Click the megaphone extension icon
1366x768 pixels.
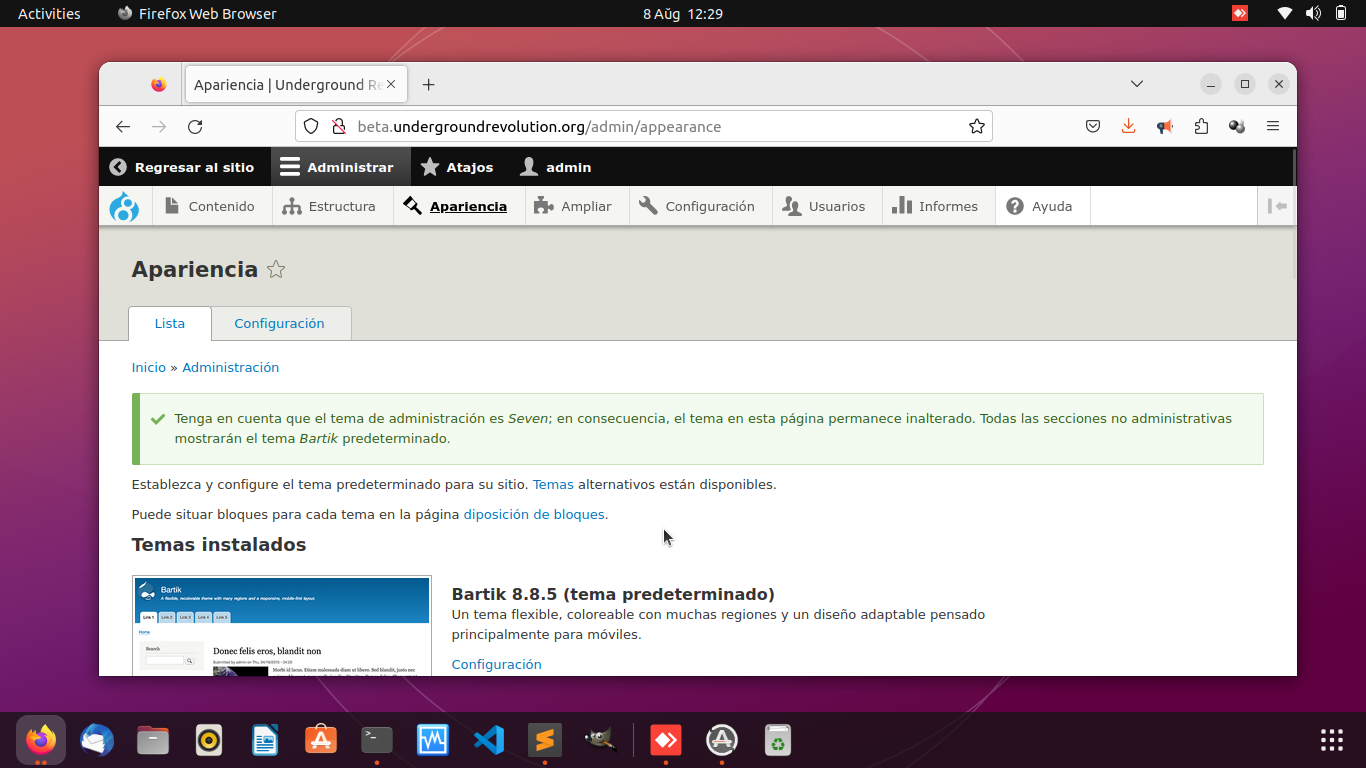click(x=1165, y=126)
